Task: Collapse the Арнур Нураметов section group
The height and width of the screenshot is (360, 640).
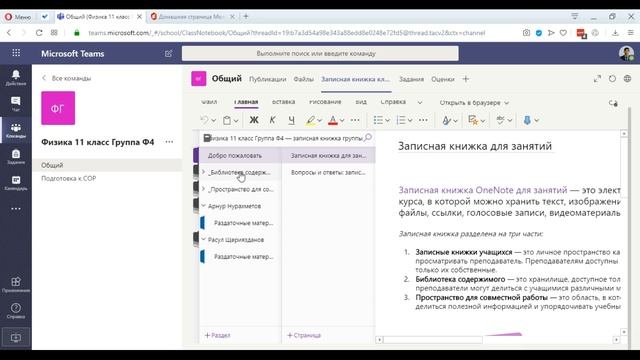Action: (203, 206)
